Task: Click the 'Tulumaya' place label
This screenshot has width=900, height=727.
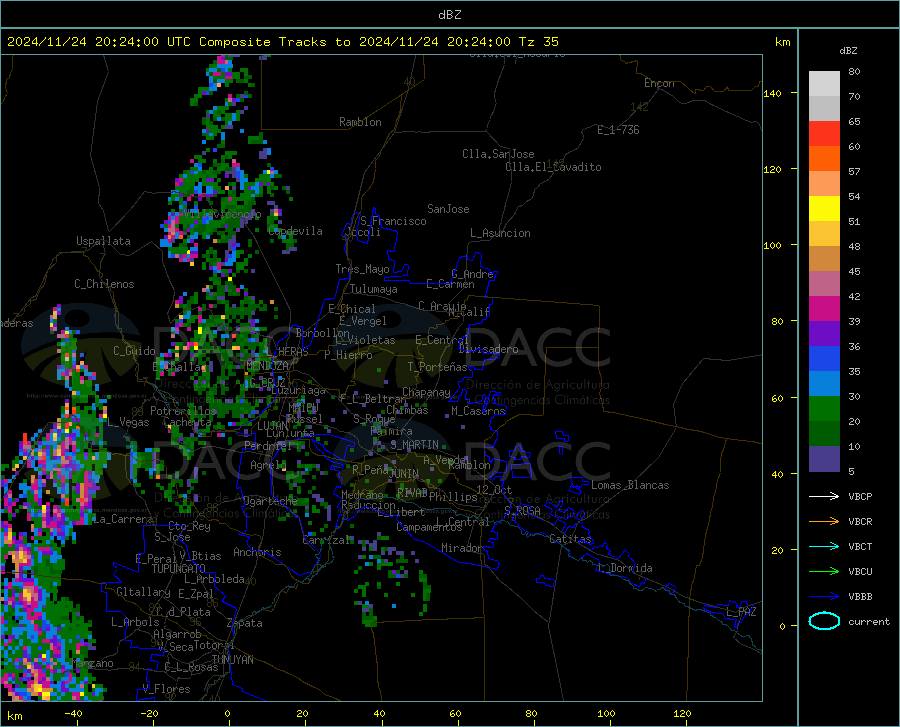Action: click(374, 289)
